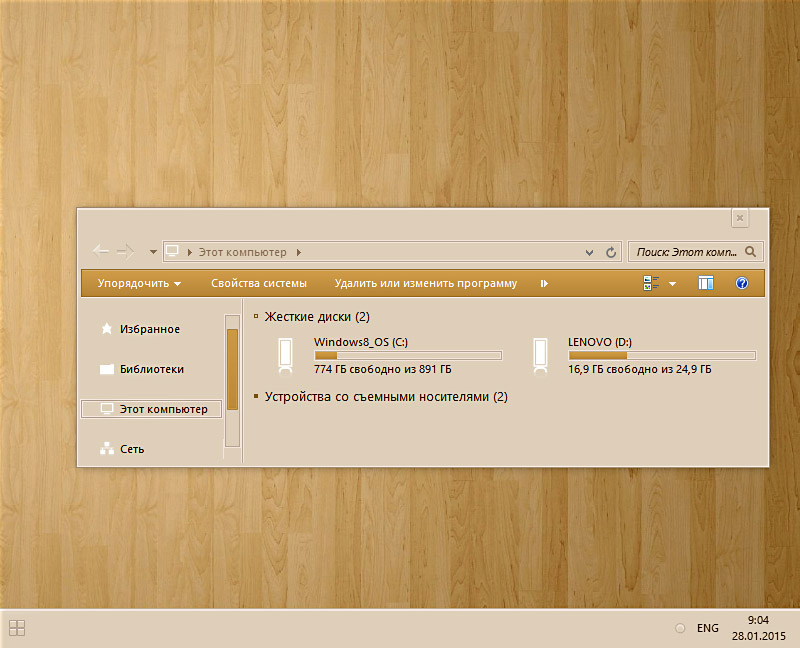Click the C: drive icon

pyautogui.click(x=286, y=356)
